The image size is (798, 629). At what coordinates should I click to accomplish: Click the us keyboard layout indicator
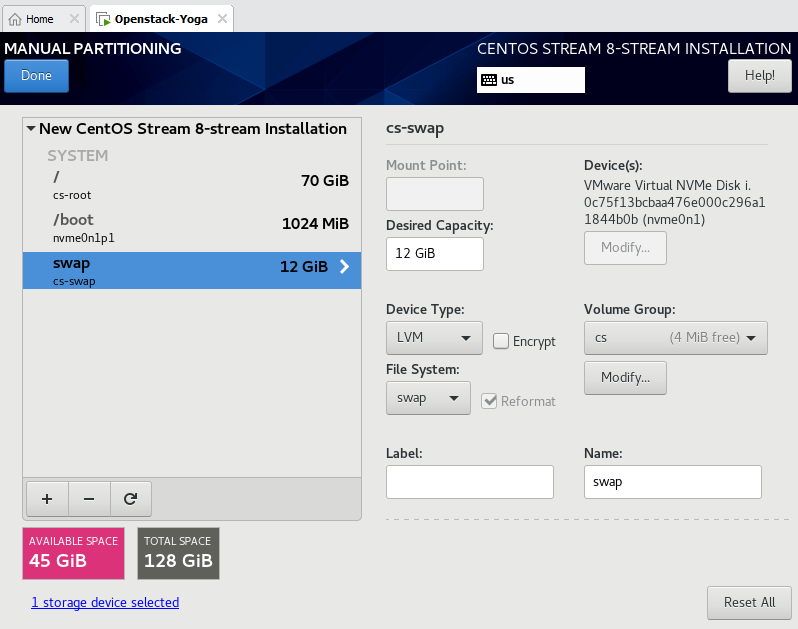click(x=530, y=80)
